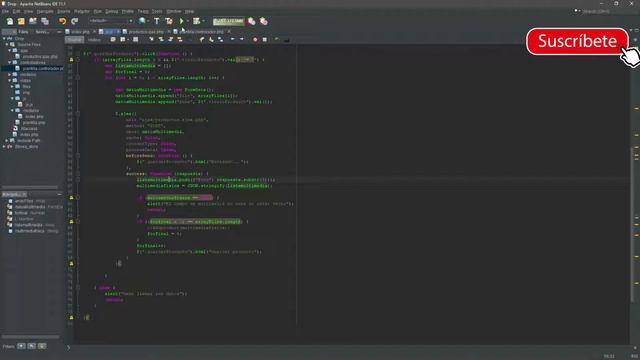
Task: Collapse the controladores folder node
Action: pos(10,62)
